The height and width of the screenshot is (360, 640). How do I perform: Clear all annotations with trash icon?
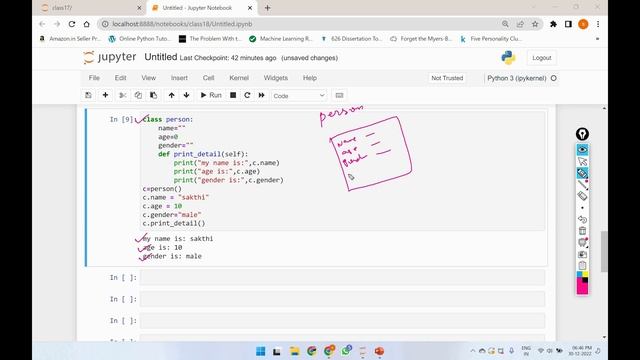tap(582, 231)
